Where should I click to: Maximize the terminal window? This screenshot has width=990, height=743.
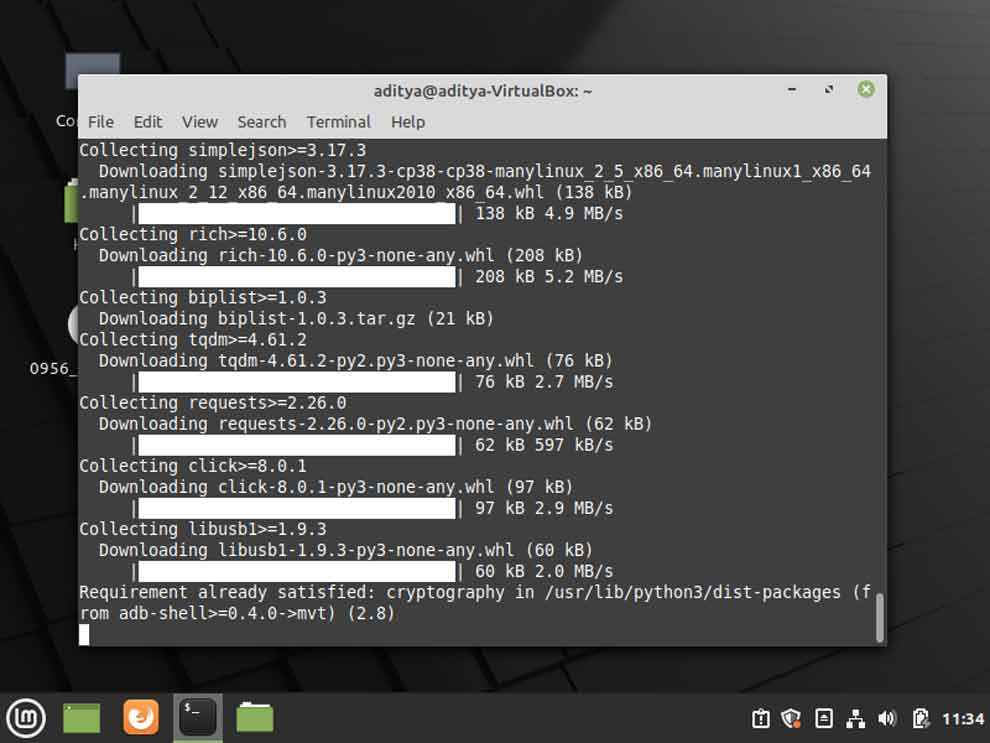coord(829,90)
